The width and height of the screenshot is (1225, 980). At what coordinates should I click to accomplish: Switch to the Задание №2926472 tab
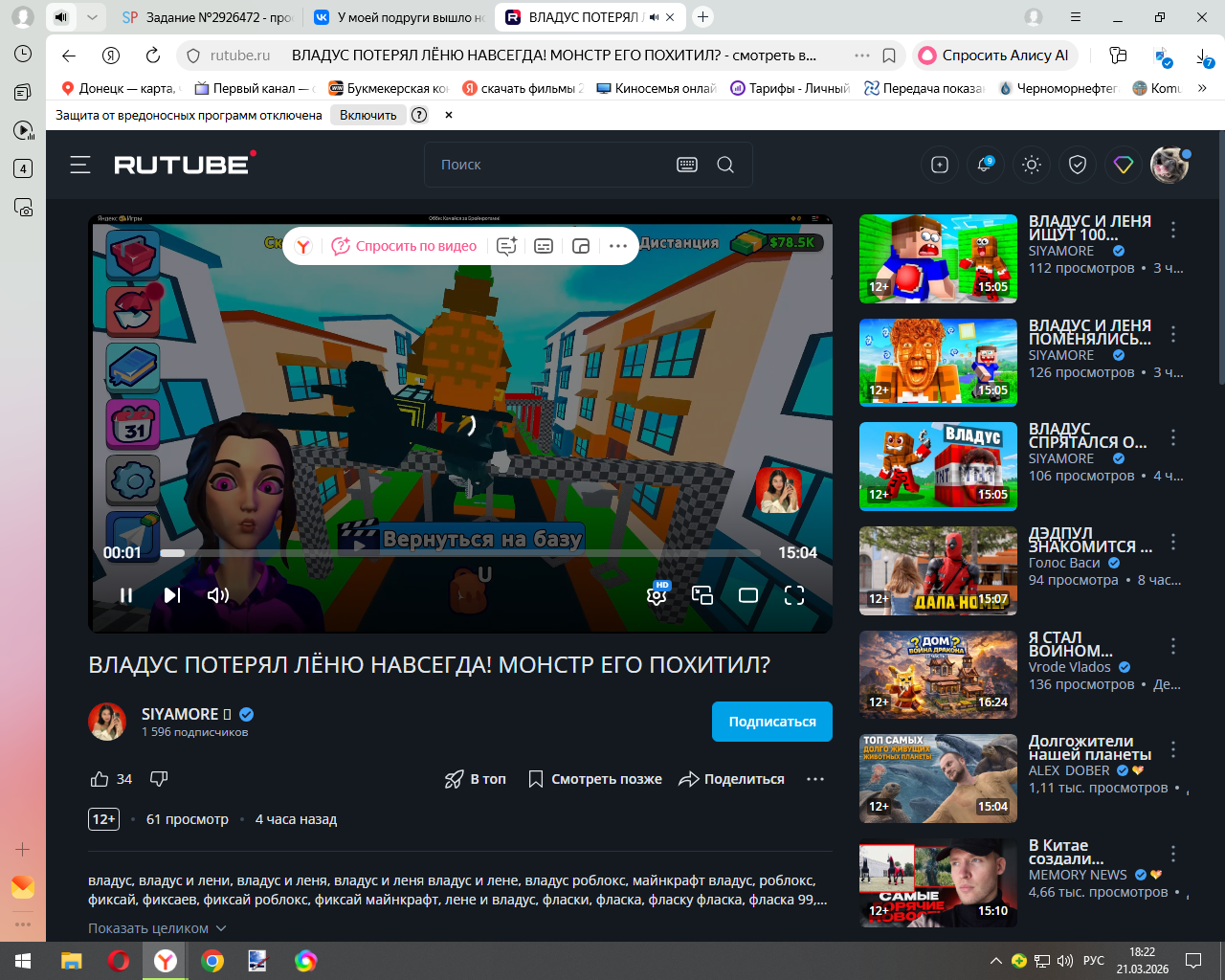[207, 17]
